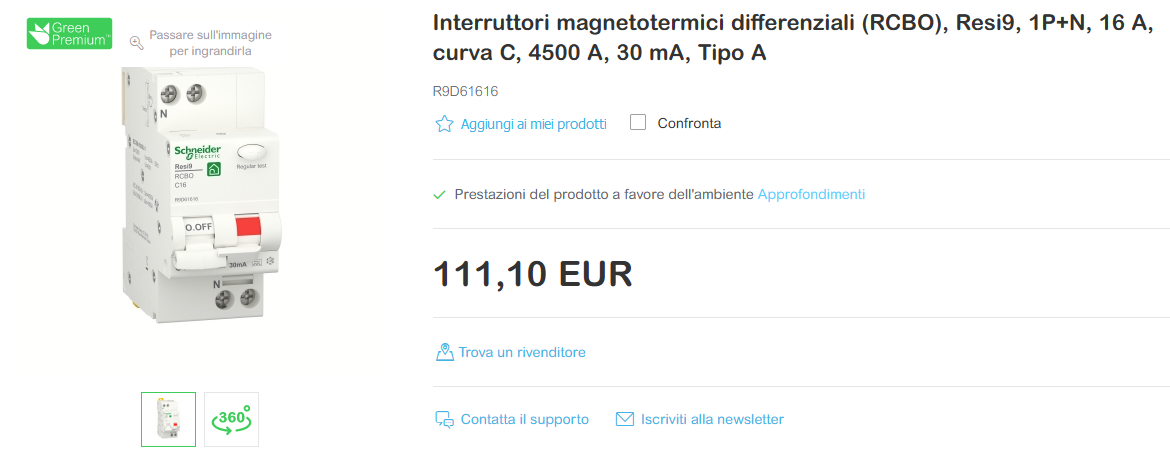The image size is (1170, 459).
Task: Click the envelope newsletter icon
Action: point(625,419)
